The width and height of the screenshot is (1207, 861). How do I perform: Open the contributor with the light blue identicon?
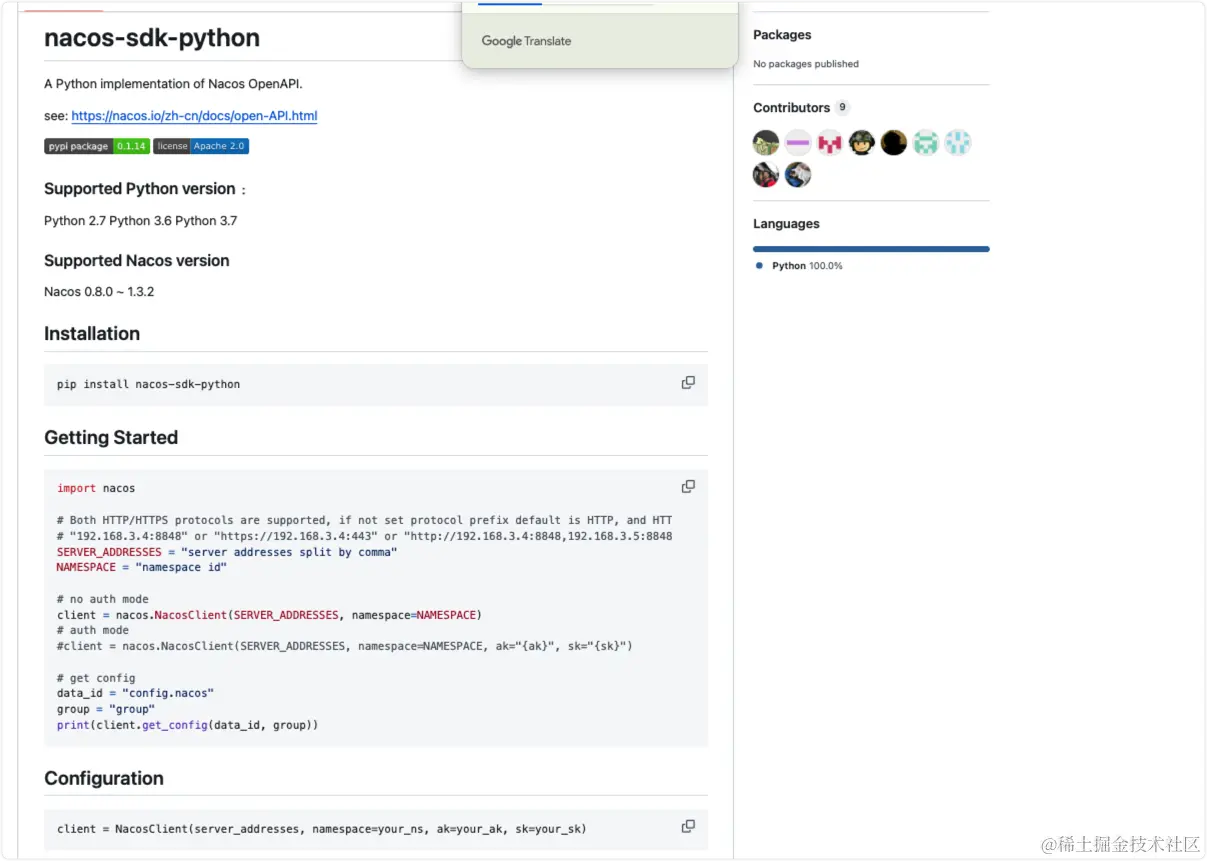click(x=958, y=143)
